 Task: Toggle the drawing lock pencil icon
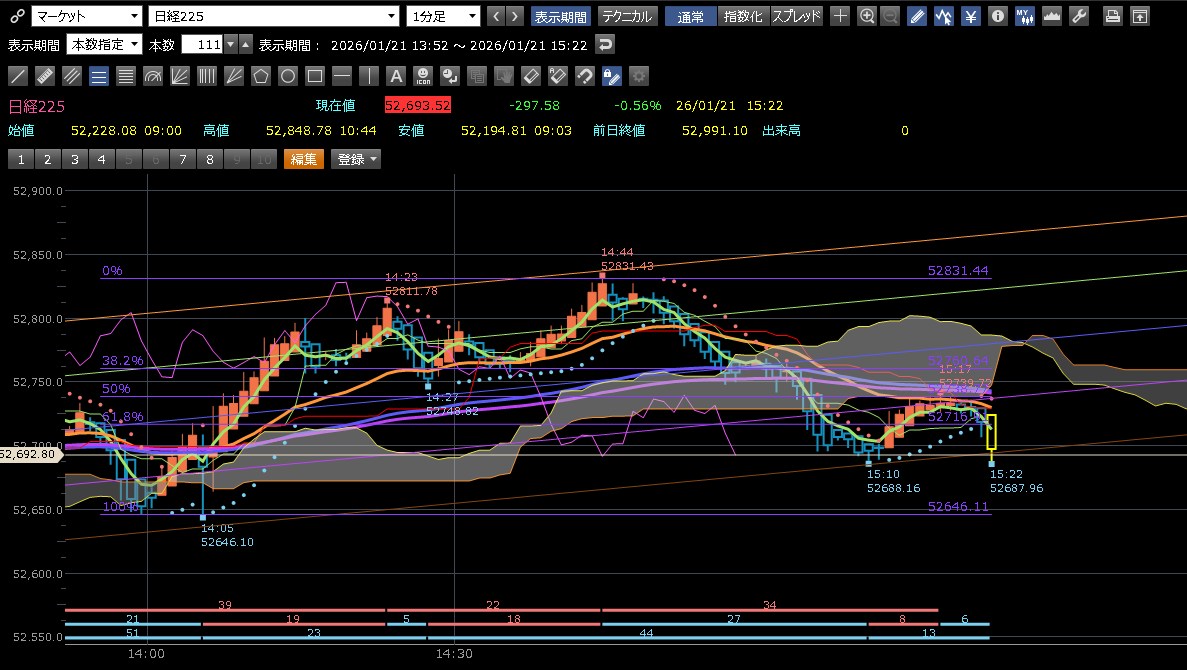(x=612, y=76)
